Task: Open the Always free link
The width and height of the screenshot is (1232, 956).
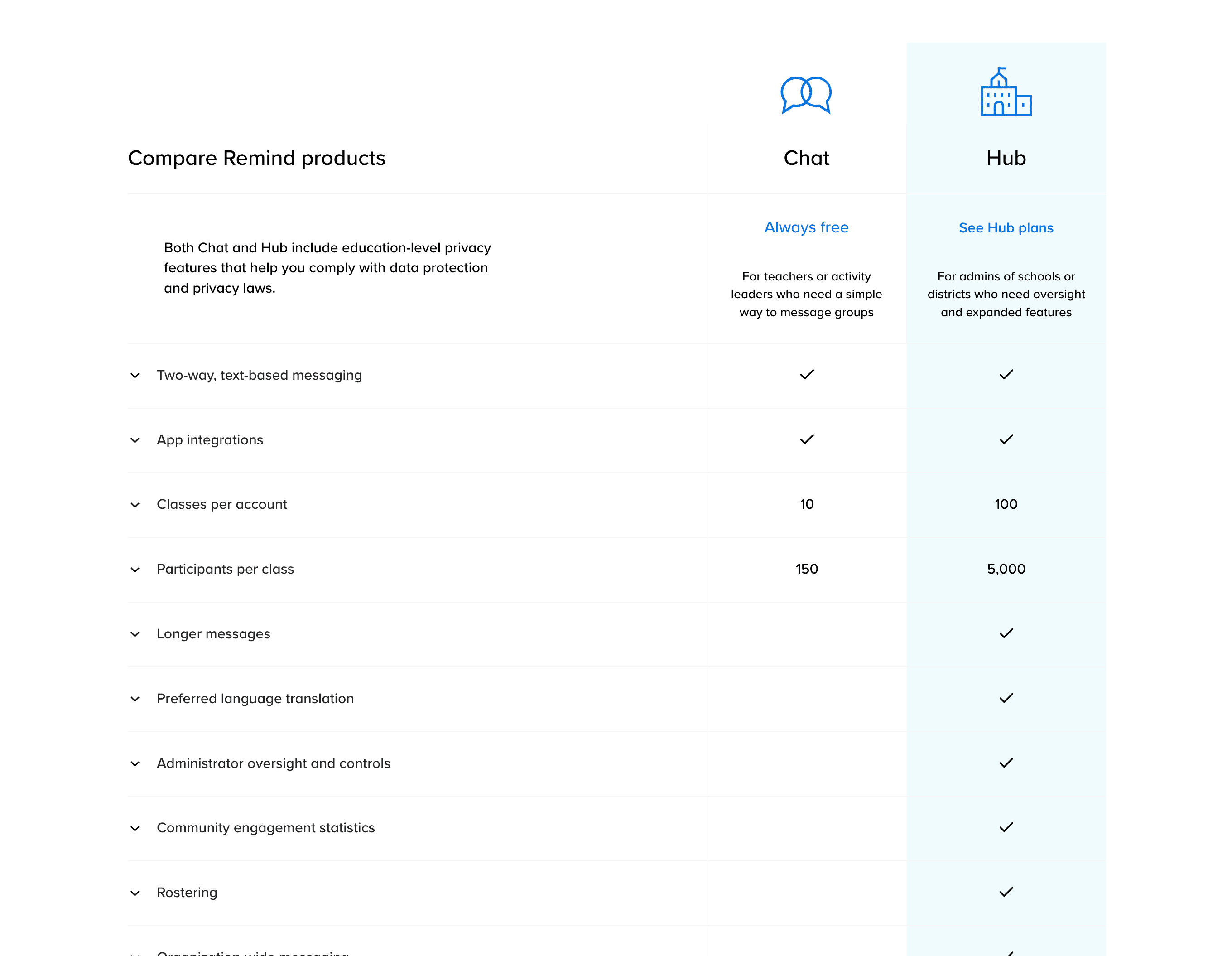Action: (806, 227)
